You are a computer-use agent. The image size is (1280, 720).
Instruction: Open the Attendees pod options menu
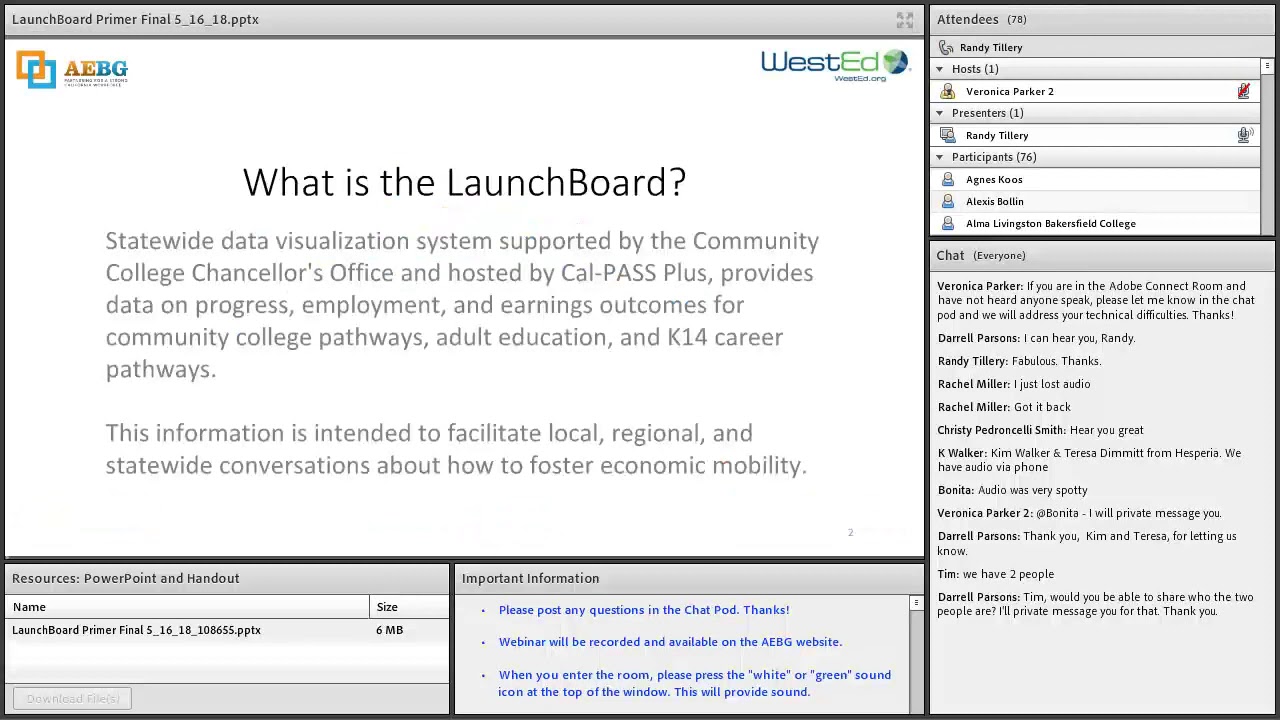[x=1267, y=66]
